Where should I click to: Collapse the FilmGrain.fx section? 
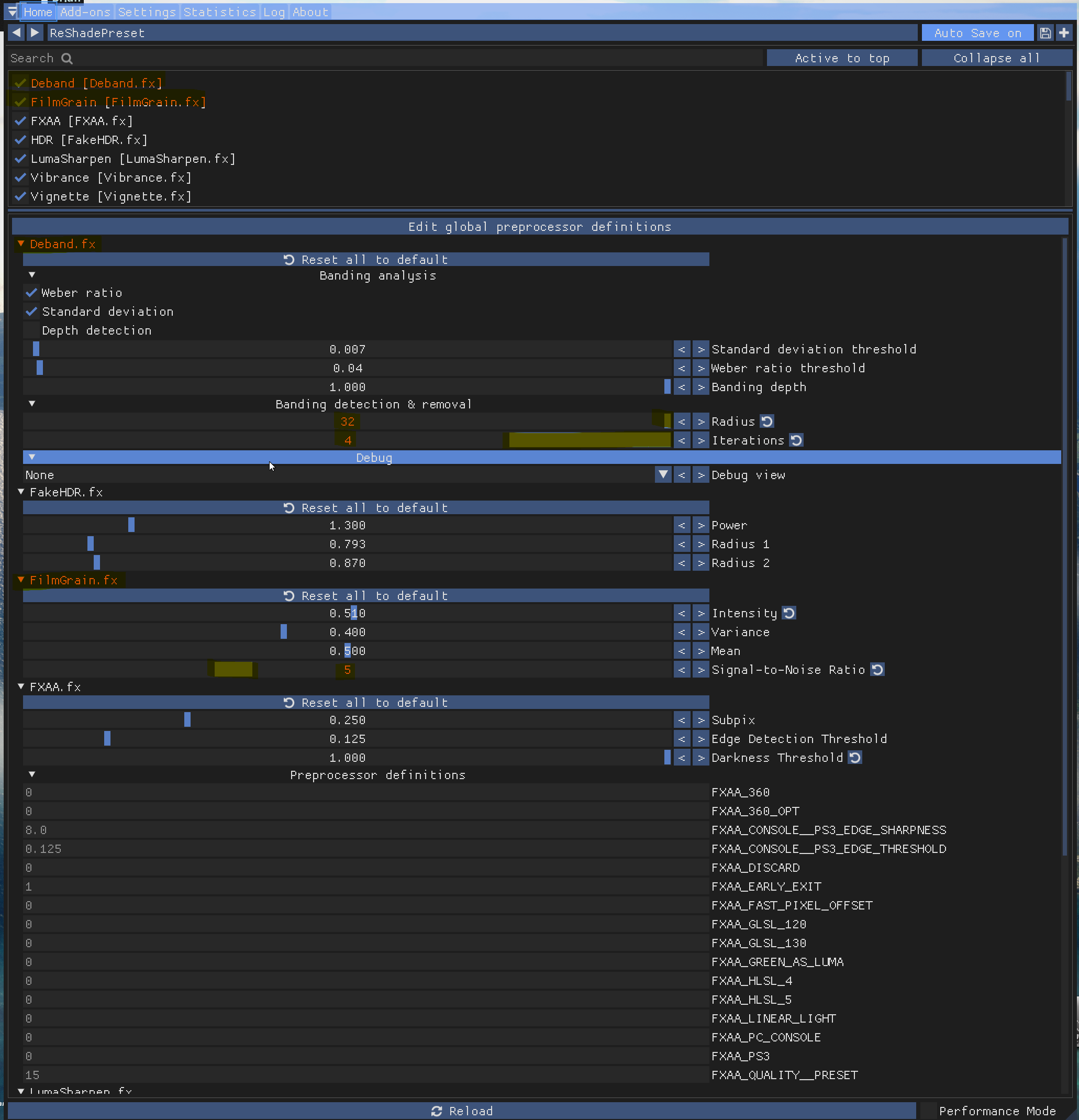point(21,580)
